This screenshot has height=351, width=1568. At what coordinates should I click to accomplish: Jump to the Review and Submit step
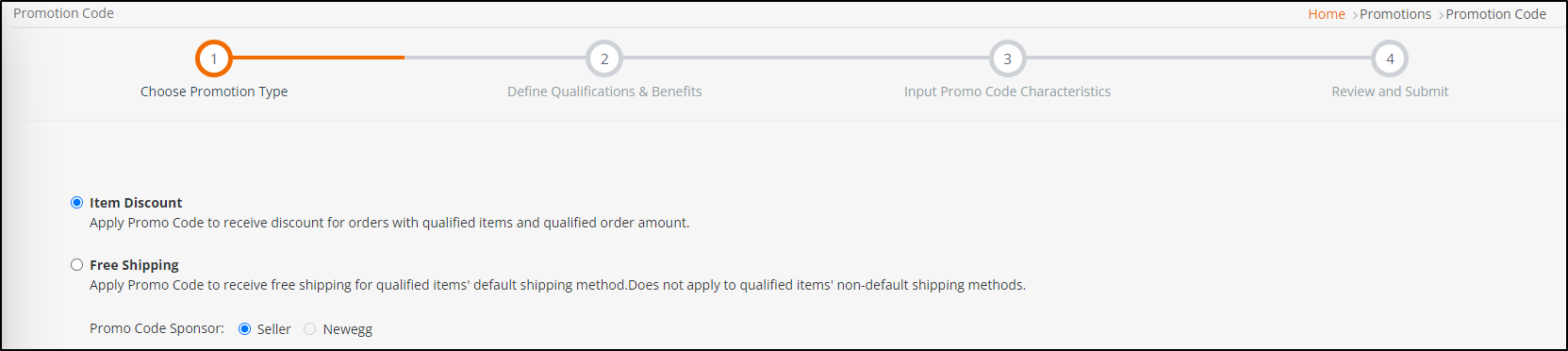click(1390, 92)
